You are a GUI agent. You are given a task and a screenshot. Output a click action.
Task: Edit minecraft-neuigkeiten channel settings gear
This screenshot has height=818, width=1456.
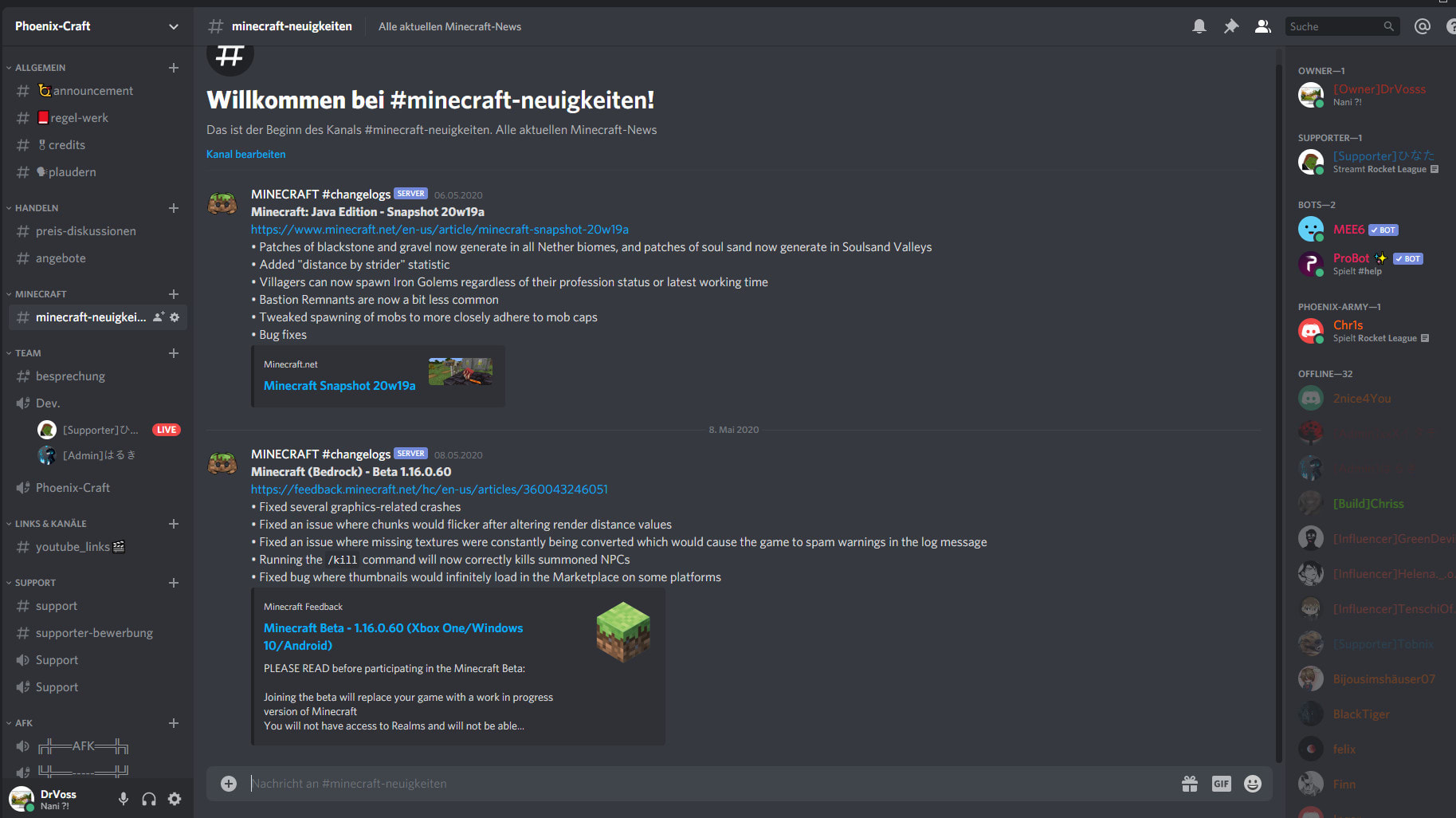pos(175,317)
